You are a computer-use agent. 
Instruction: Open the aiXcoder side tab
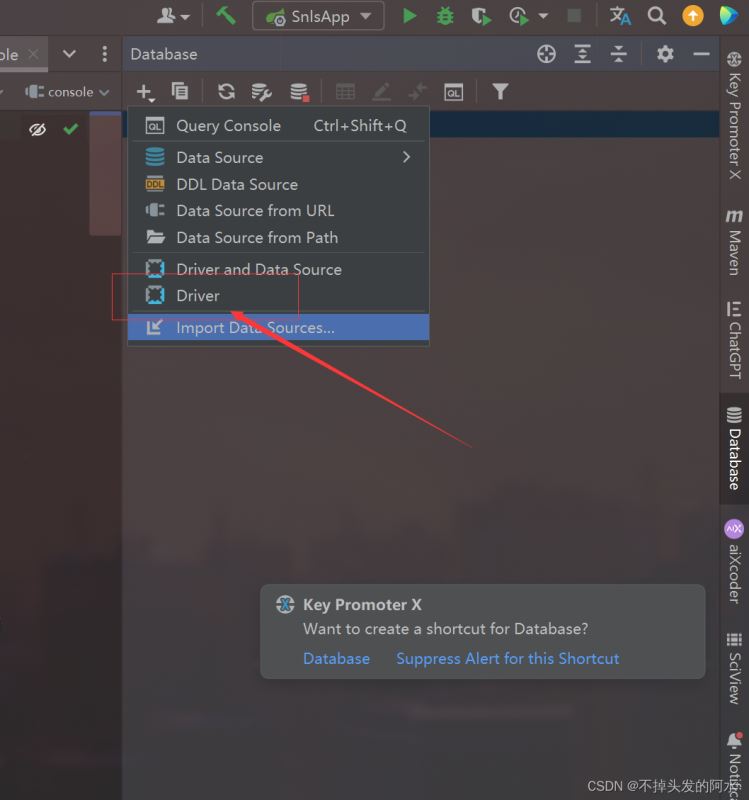pyautogui.click(x=734, y=562)
